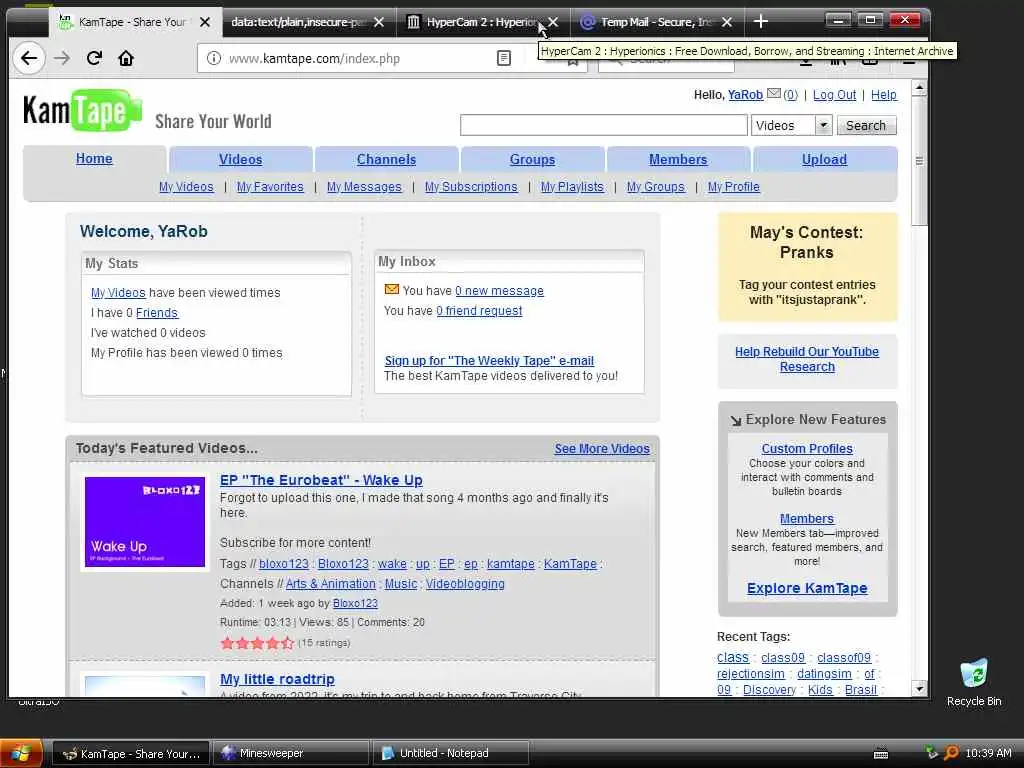Click the browser Forward arrow button
The image size is (1024, 768).
coord(62,58)
